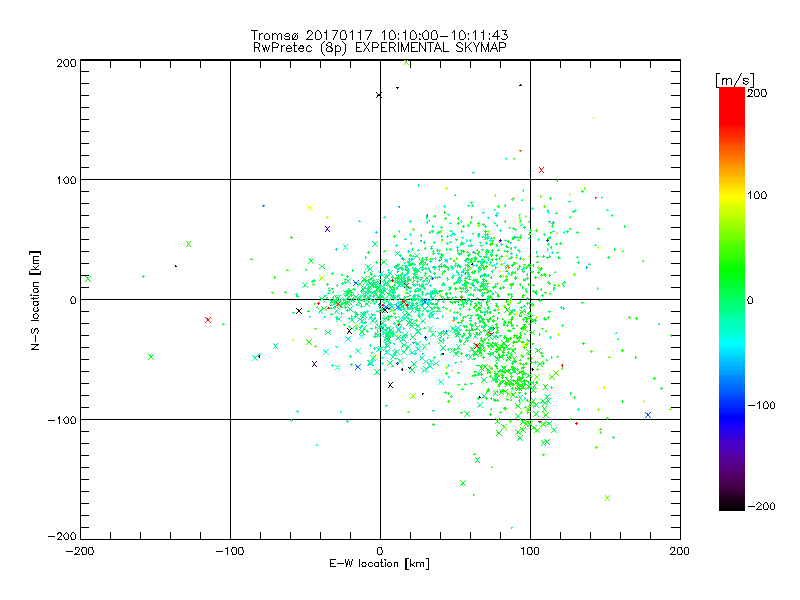
Task: Click the colorbar label '100'
Action: [x=757, y=195]
